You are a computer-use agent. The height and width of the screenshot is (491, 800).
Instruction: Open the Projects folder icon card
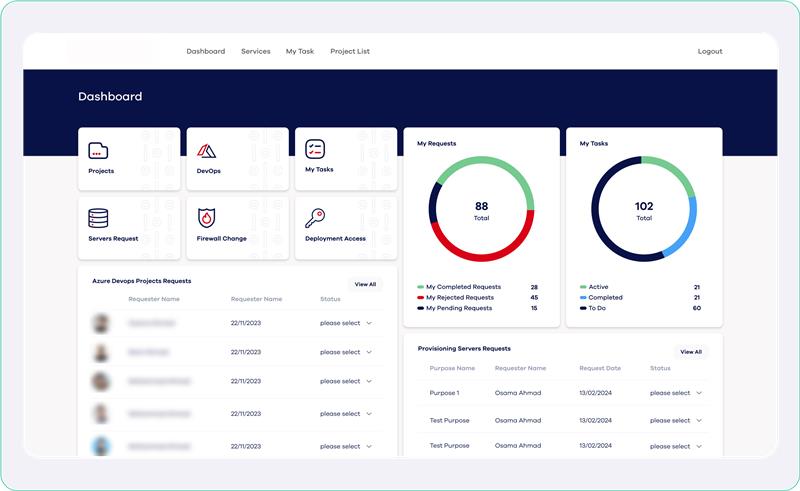tap(129, 159)
